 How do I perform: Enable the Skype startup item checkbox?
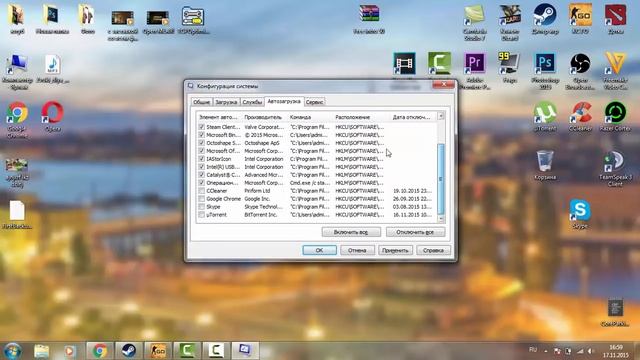(202, 207)
